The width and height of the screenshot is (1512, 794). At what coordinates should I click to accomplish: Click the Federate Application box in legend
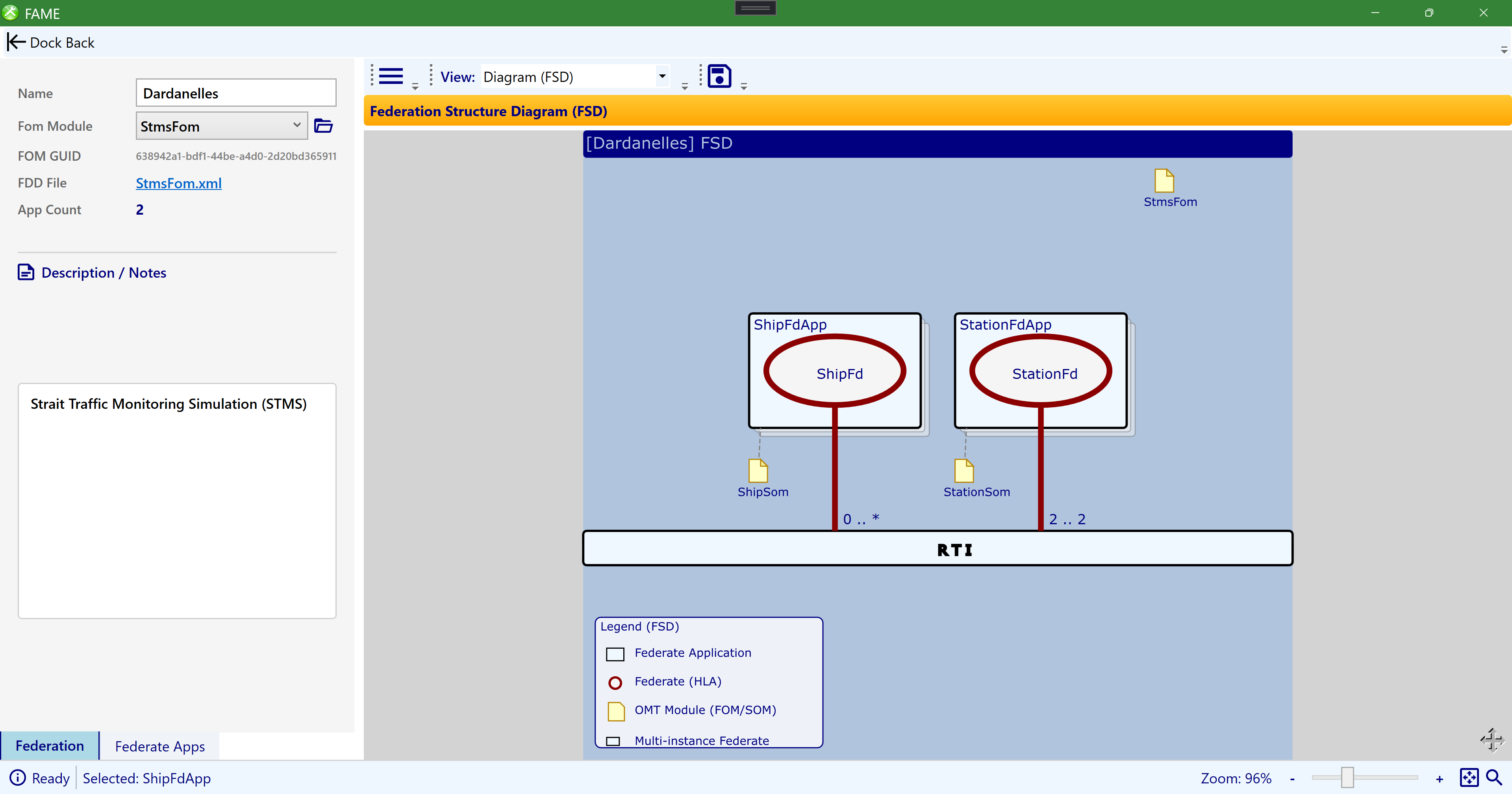(x=615, y=654)
